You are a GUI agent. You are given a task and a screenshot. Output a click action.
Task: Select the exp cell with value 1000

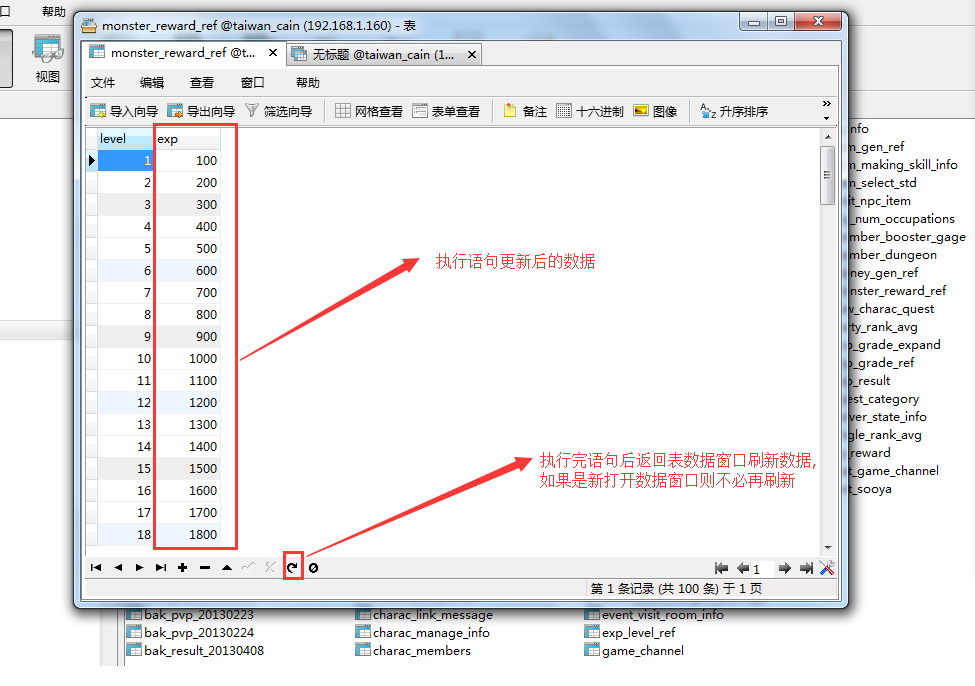[x=187, y=359]
